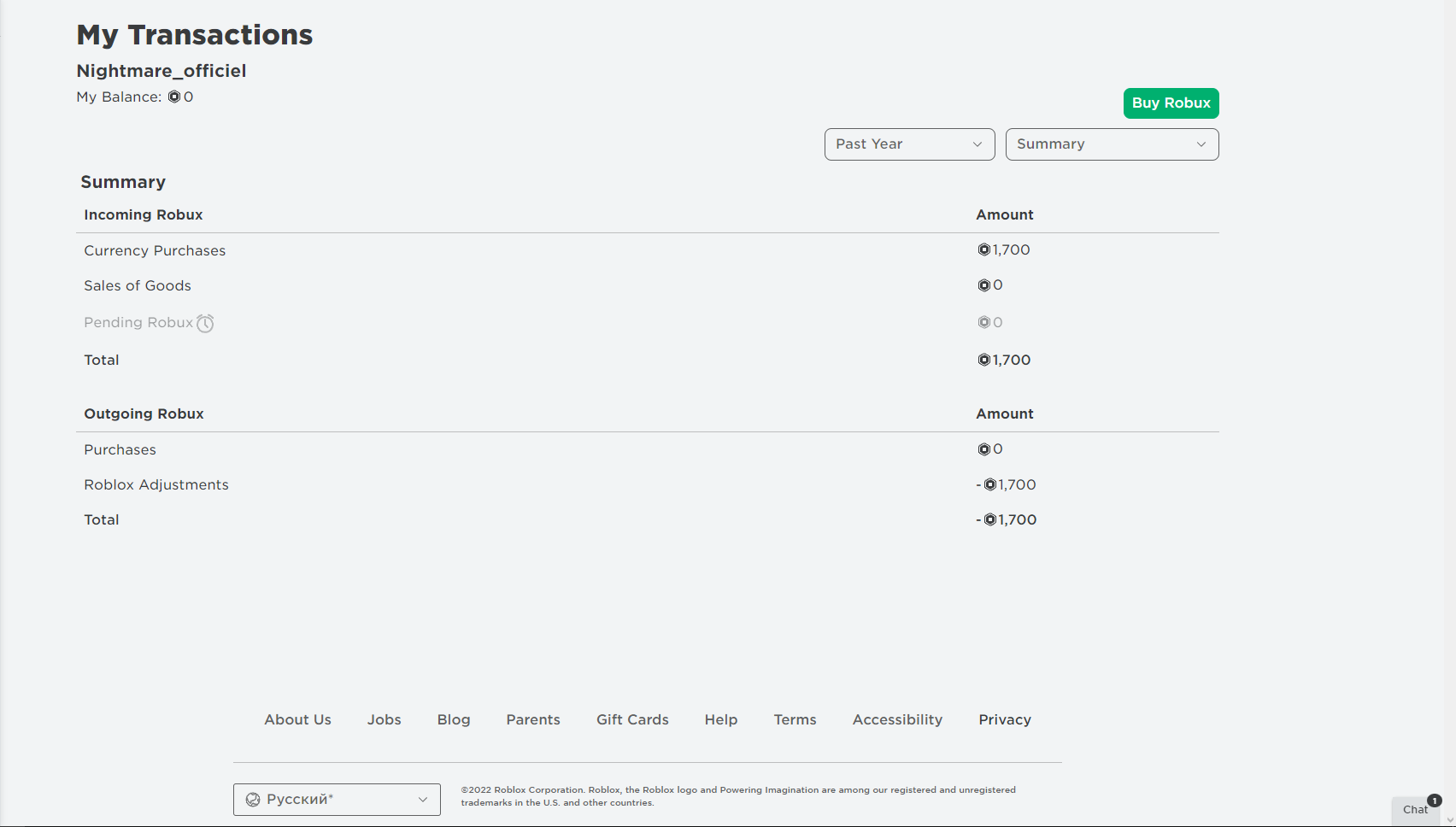This screenshot has height=827, width=1456.
Task: Click Robux icon in Pending Robux amount
Action: (x=983, y=323)
